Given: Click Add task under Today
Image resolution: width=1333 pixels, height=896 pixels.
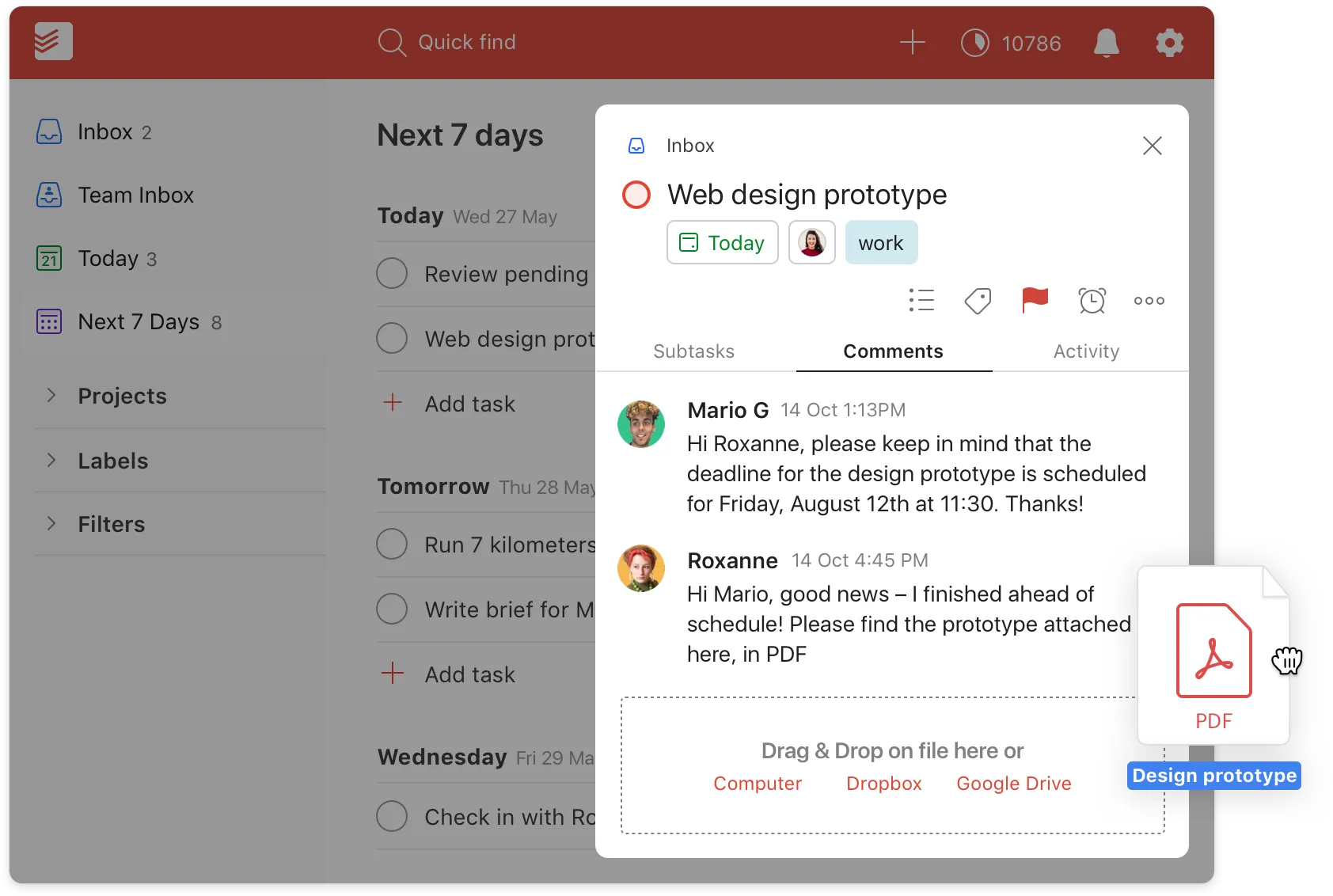Looking at the screenshot, I should 449,404.
